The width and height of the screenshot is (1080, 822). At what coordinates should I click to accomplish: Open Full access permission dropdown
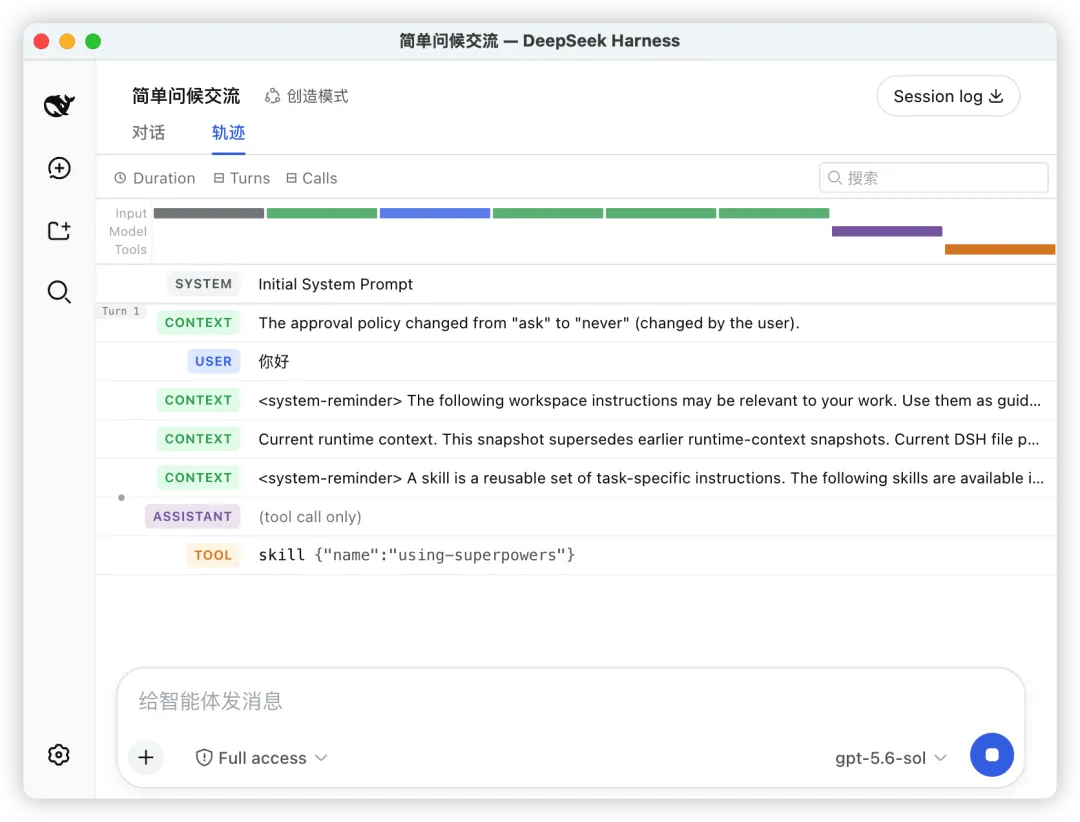click(262, 757)
